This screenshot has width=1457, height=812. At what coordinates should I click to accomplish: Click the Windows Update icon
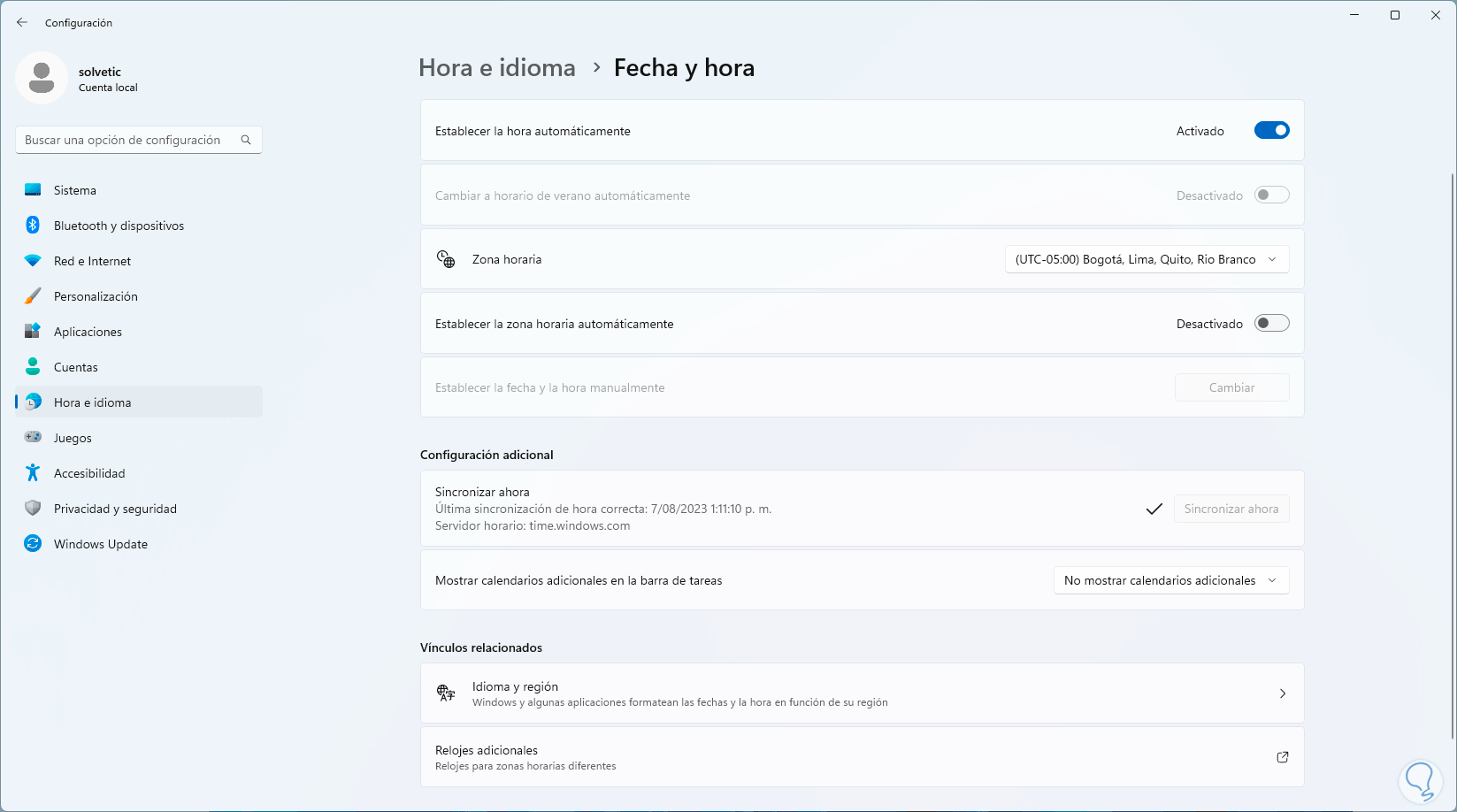[33, 544]
